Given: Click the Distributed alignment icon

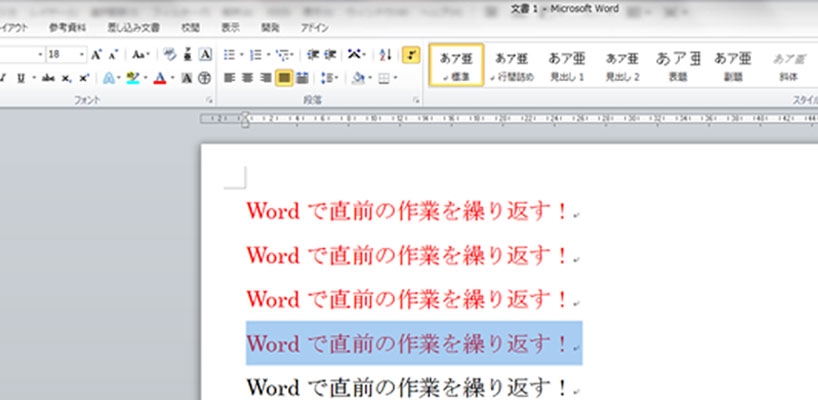Looking at the screenshot, I should [x=302, y=78].
